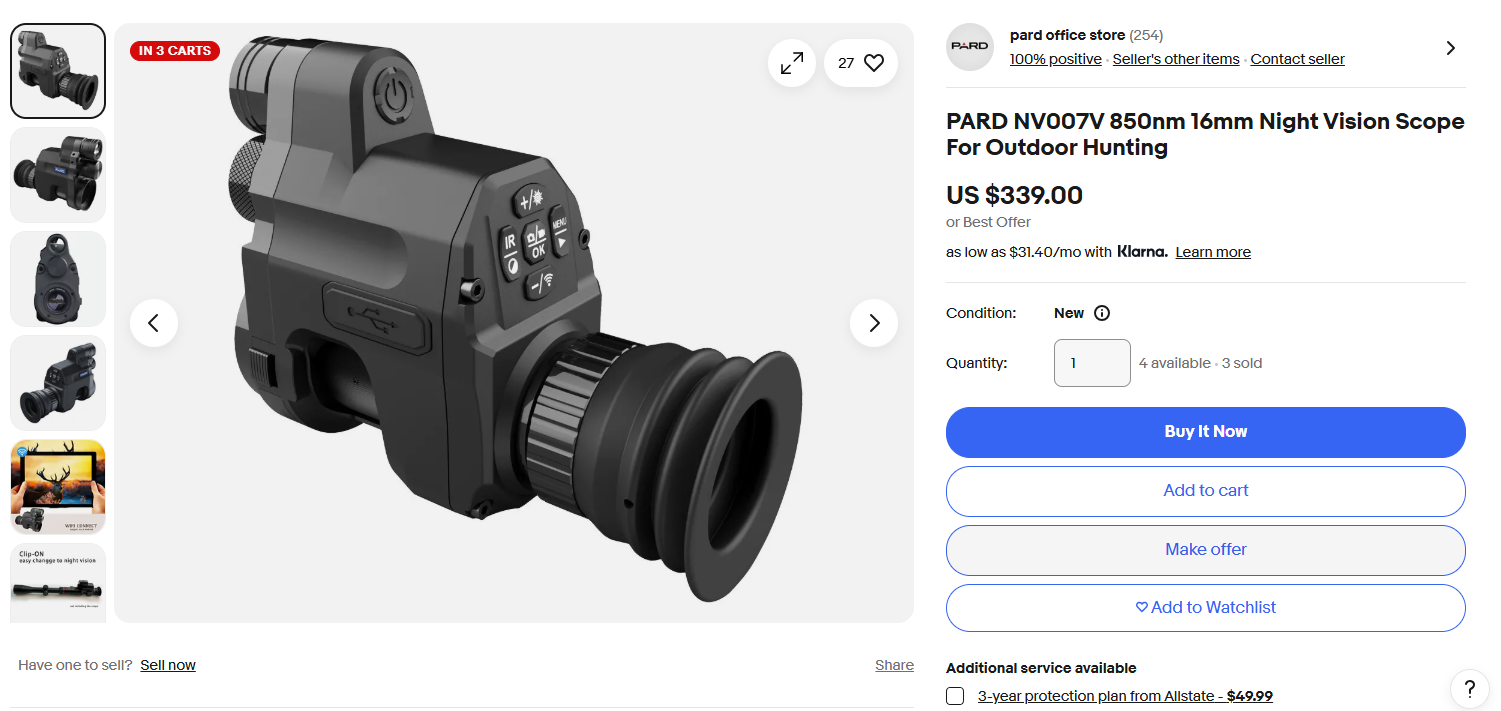The image size is (1501, 711).
Task: Click the US $339.00 price text
Action: coord(1014,195)
